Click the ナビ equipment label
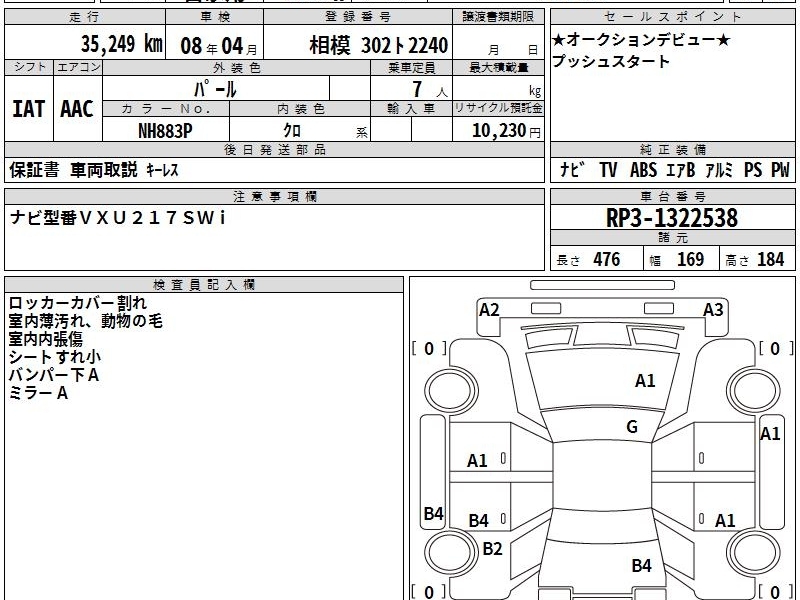800x600 pixels. [x=572, y=169]
